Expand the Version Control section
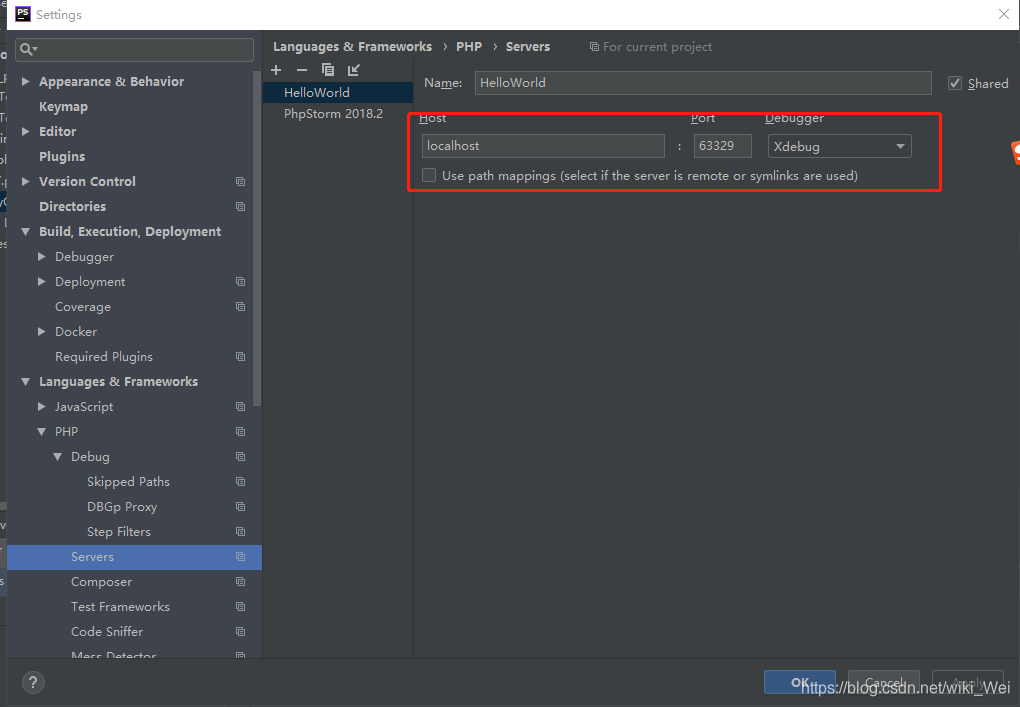Viewport: 1020px width, 707px height. point(26,181)
